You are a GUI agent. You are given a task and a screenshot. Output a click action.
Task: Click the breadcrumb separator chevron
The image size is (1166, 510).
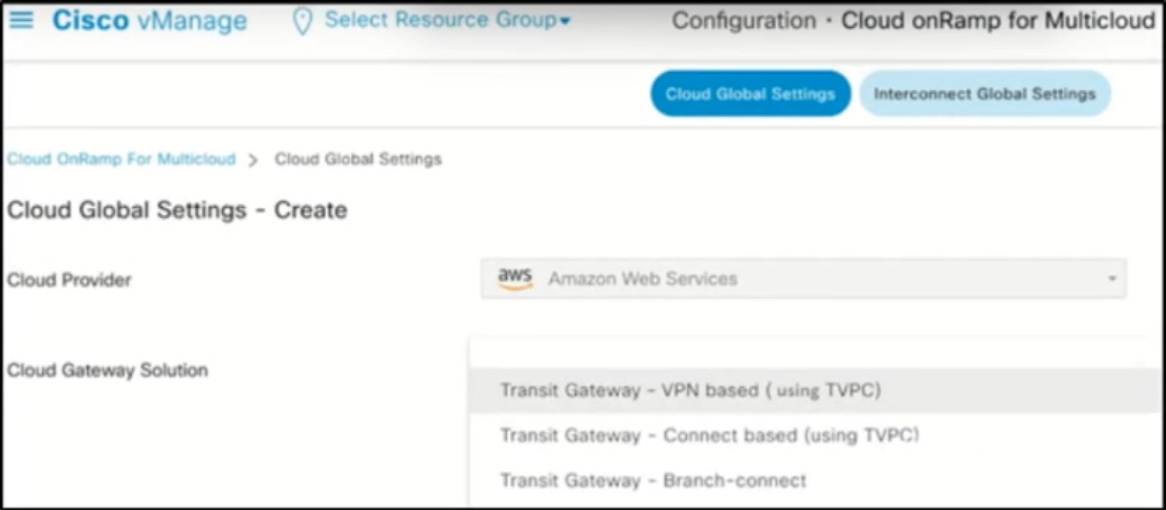pyautogui.click(x=253, y=160)
